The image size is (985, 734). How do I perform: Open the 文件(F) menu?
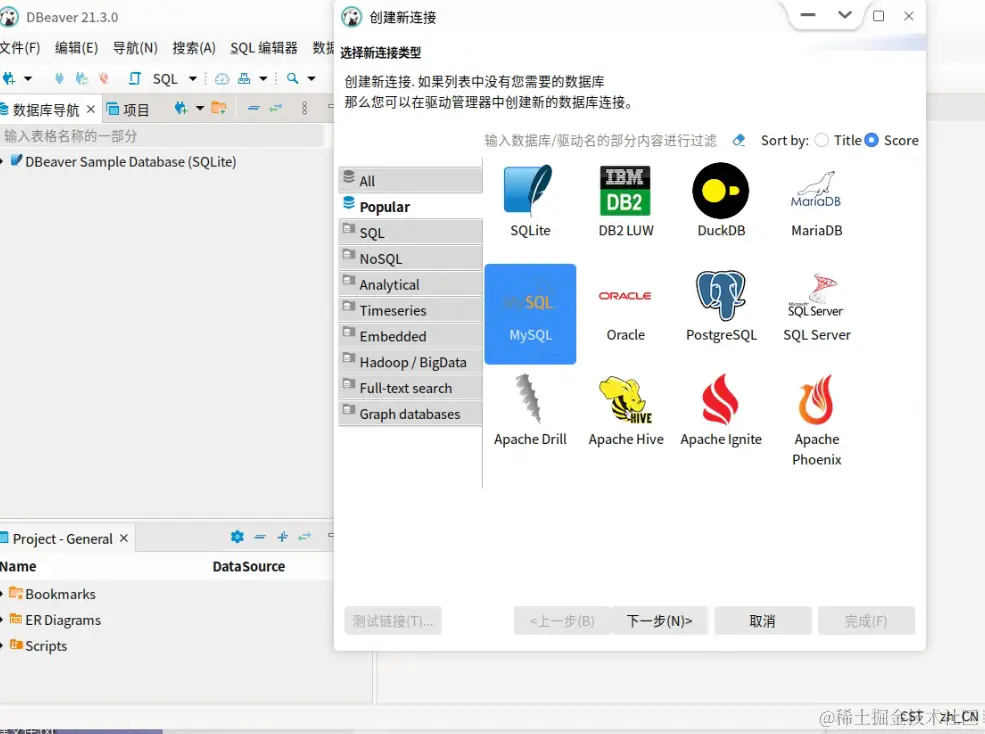(19, 48)
